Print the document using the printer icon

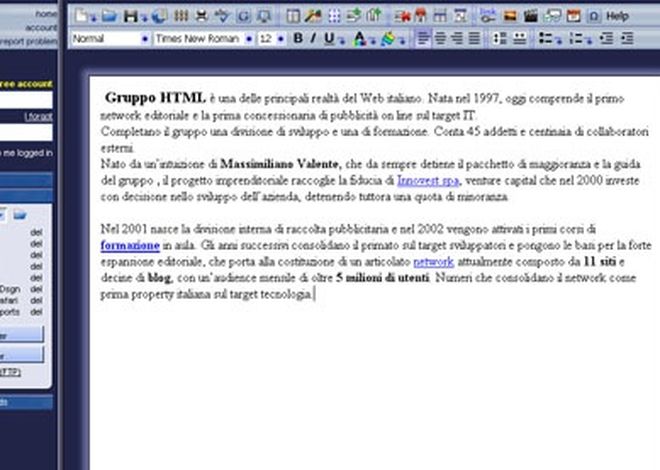(202, 16)
